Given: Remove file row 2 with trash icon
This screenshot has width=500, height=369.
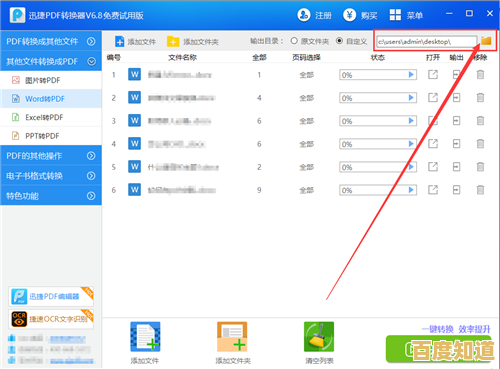Looking at the screenshot, I should tap(480, 97).
